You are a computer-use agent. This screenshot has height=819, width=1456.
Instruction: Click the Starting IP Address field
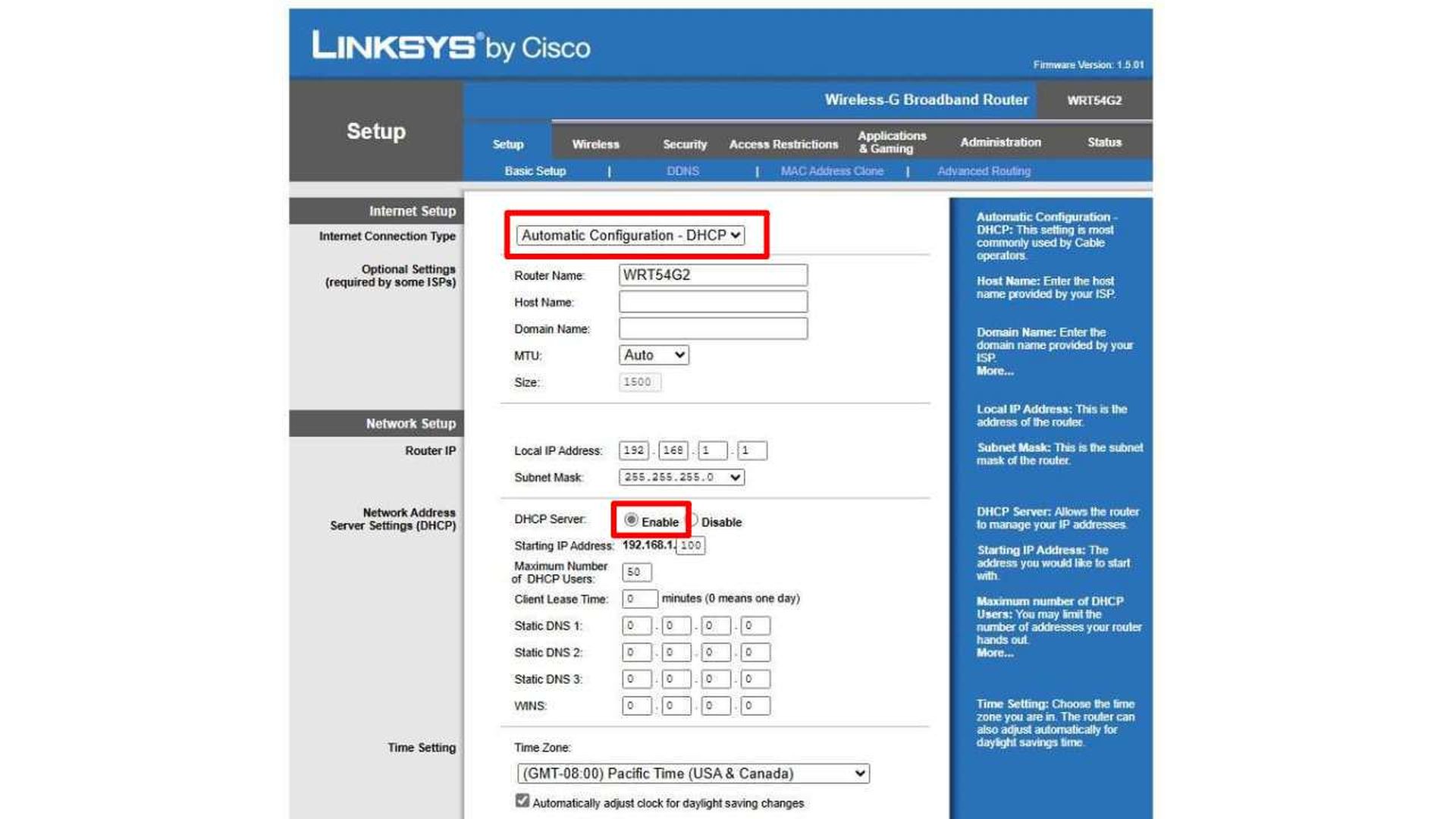[689, 545]
